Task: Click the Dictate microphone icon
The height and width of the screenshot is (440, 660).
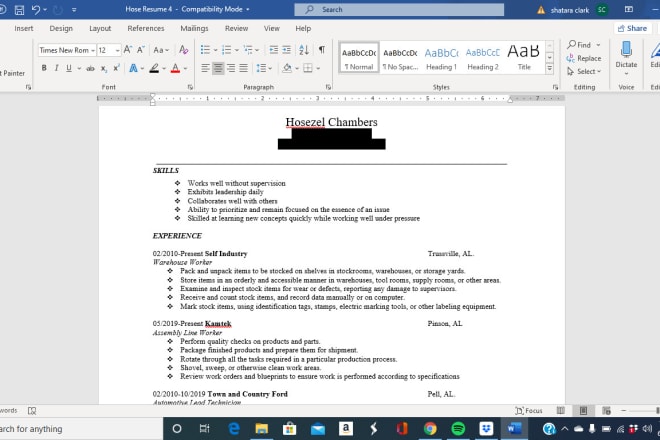Action: [x=626, y=50]
